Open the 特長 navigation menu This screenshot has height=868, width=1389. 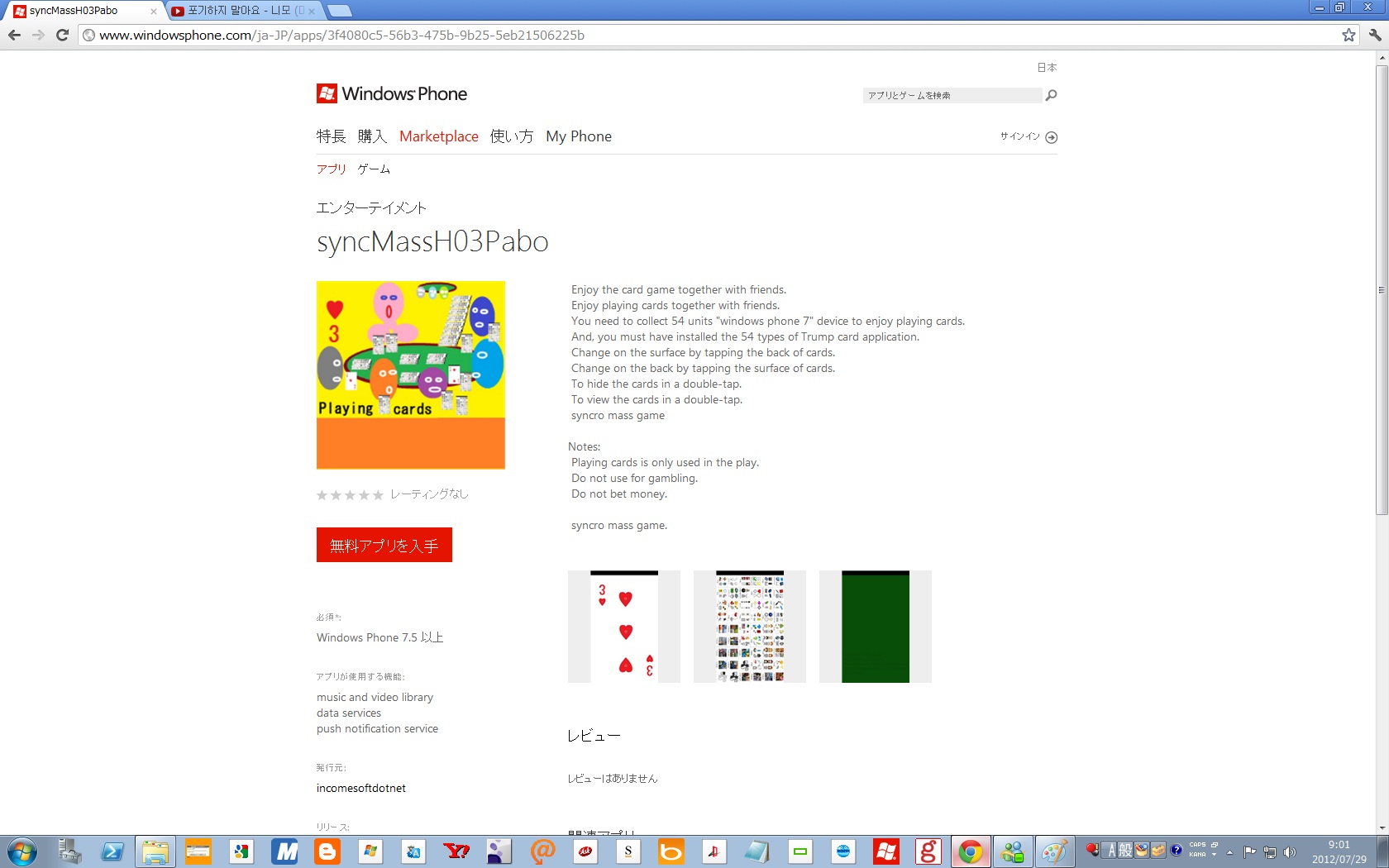pos(331,136)
